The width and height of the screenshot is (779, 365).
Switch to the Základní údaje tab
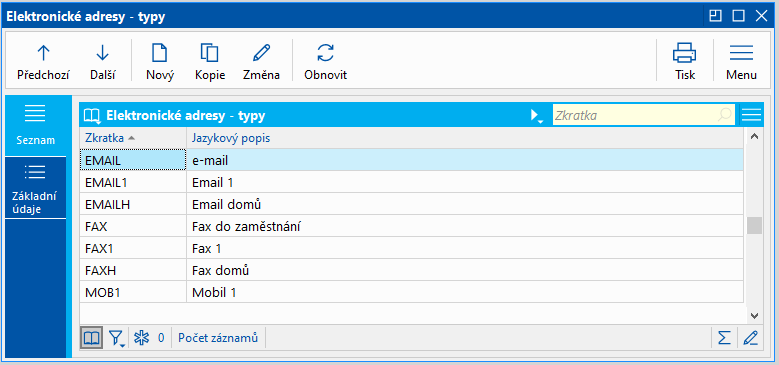tap(34, 188)
